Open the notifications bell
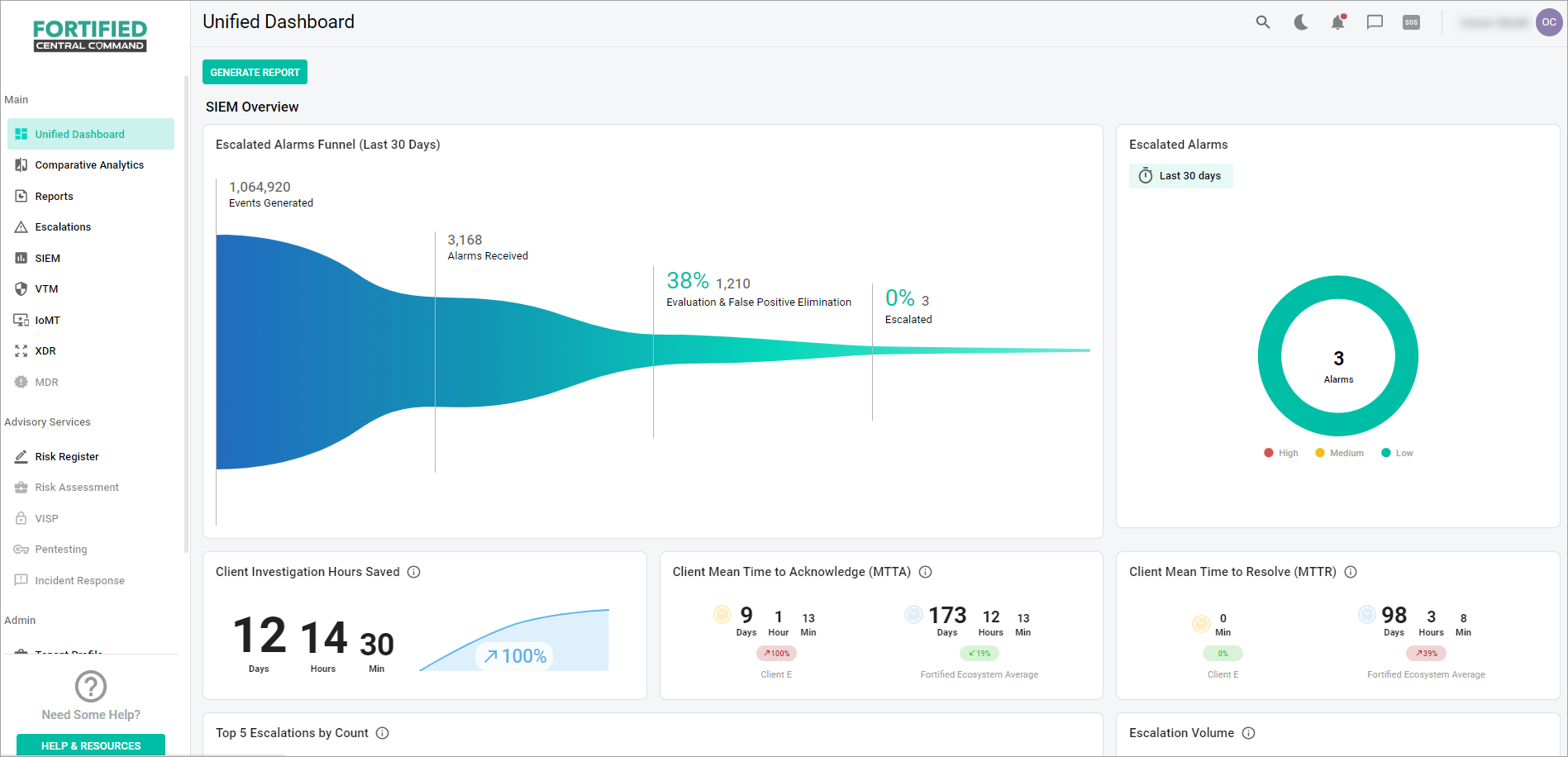 1338,22
